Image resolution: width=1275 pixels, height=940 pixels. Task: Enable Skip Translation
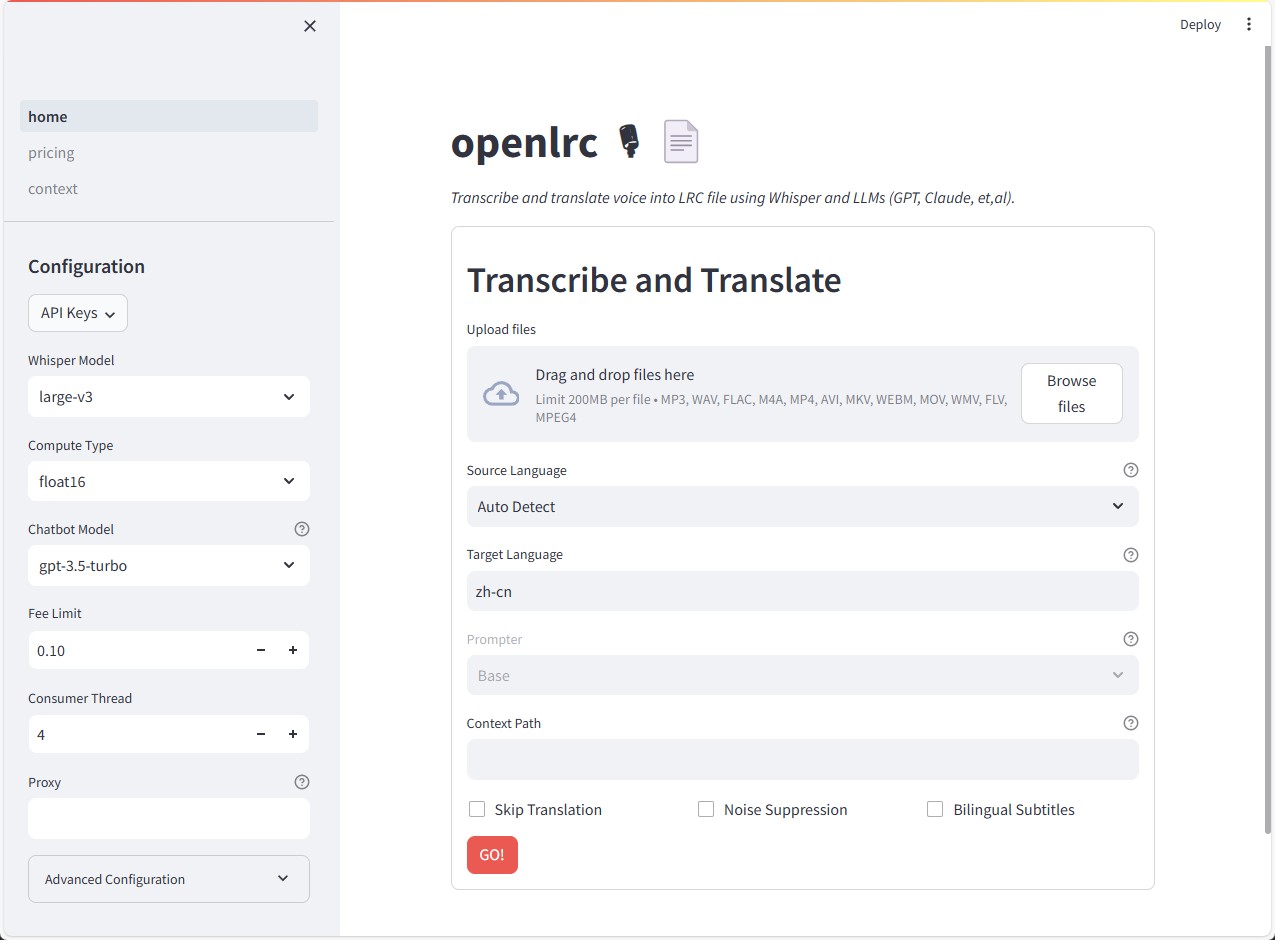click(x=476, y=809)
